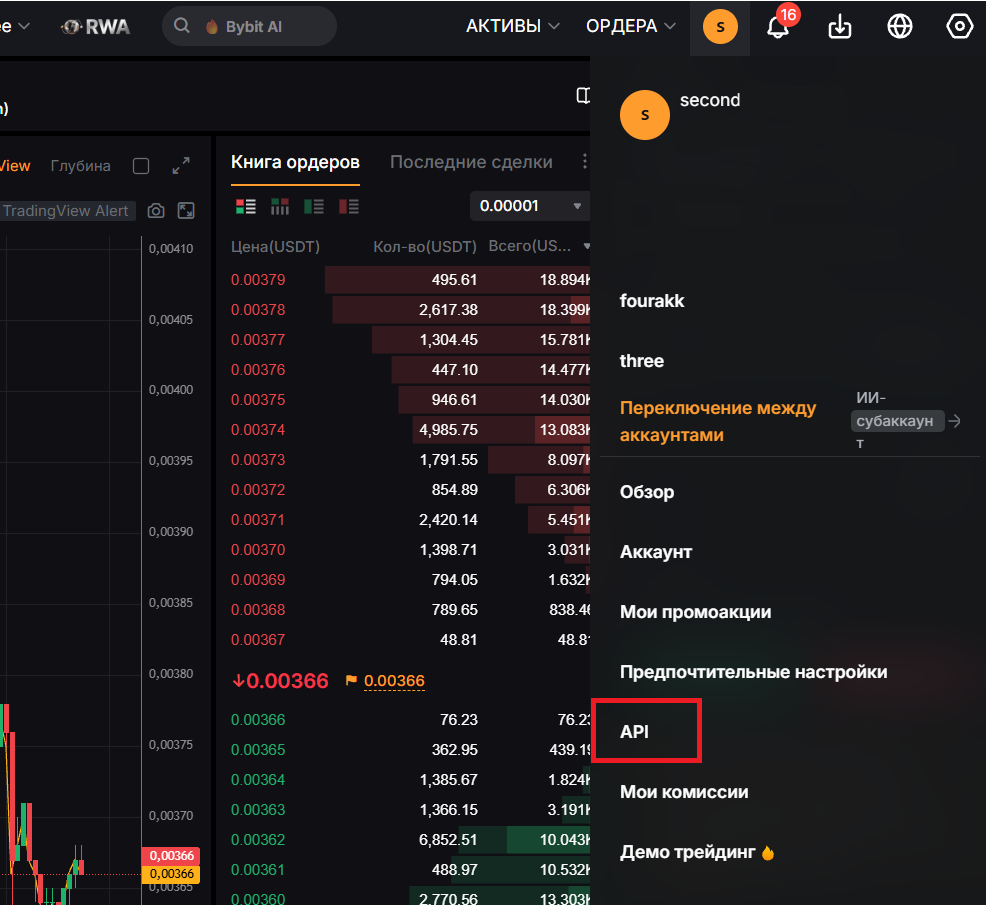Open the language globe icon
Screen dimensions: 986x905
(x=899, y=26)
